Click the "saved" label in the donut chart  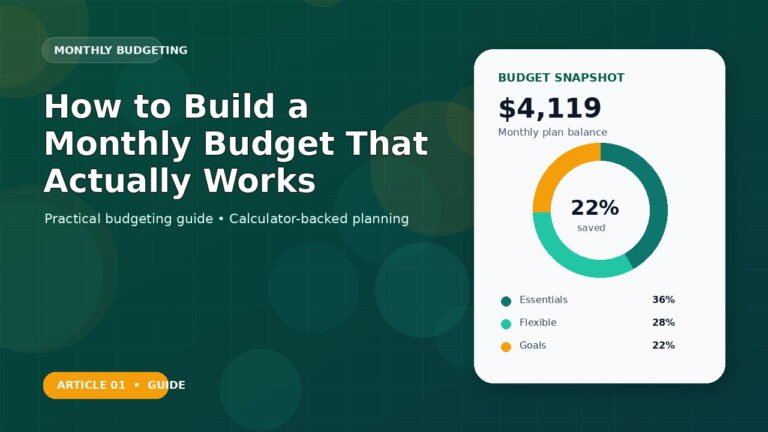point(591,228)
